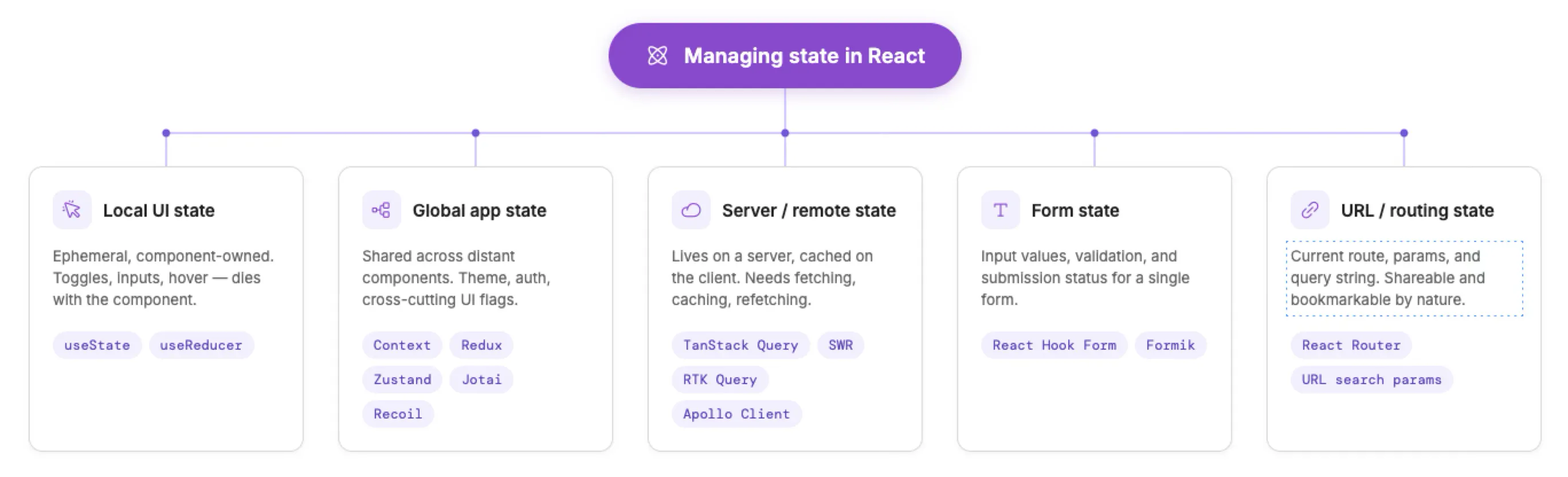1568x477 pixels.
Task: Click the cursor icon beside Local UI state
Action: coord(72,210)
